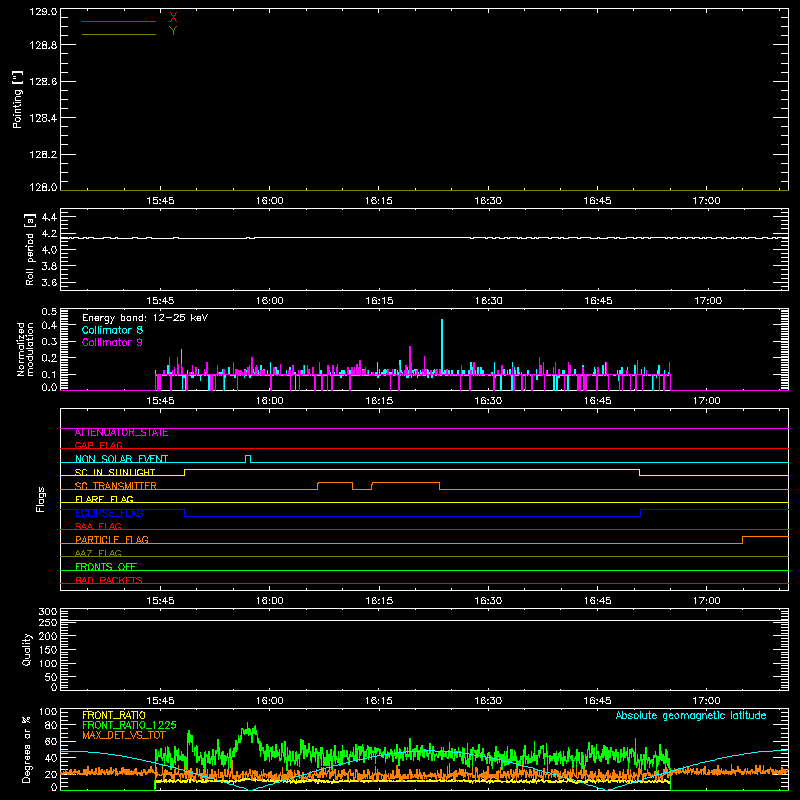Click the orange PARTICLE_FLAG label

tap(112, 540)
